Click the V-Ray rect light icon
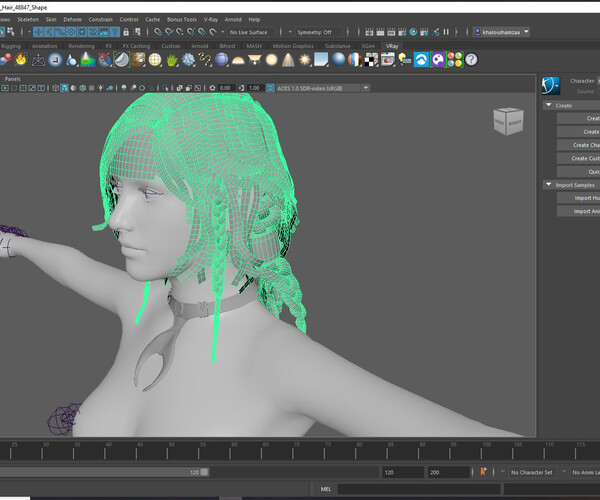Screen dimensions: 600x500 (254, 60)
